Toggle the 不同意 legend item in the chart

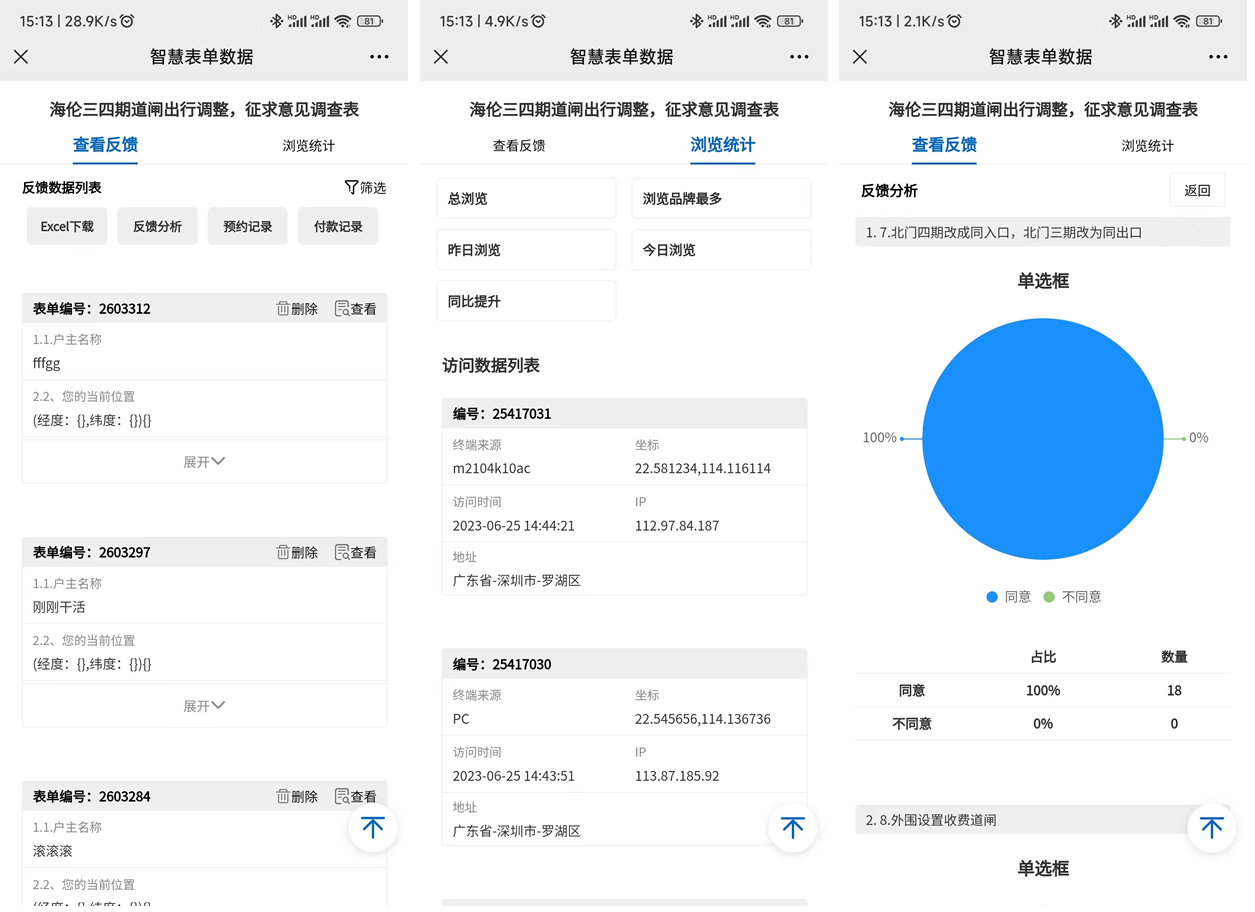click(x=1072, y=597)
